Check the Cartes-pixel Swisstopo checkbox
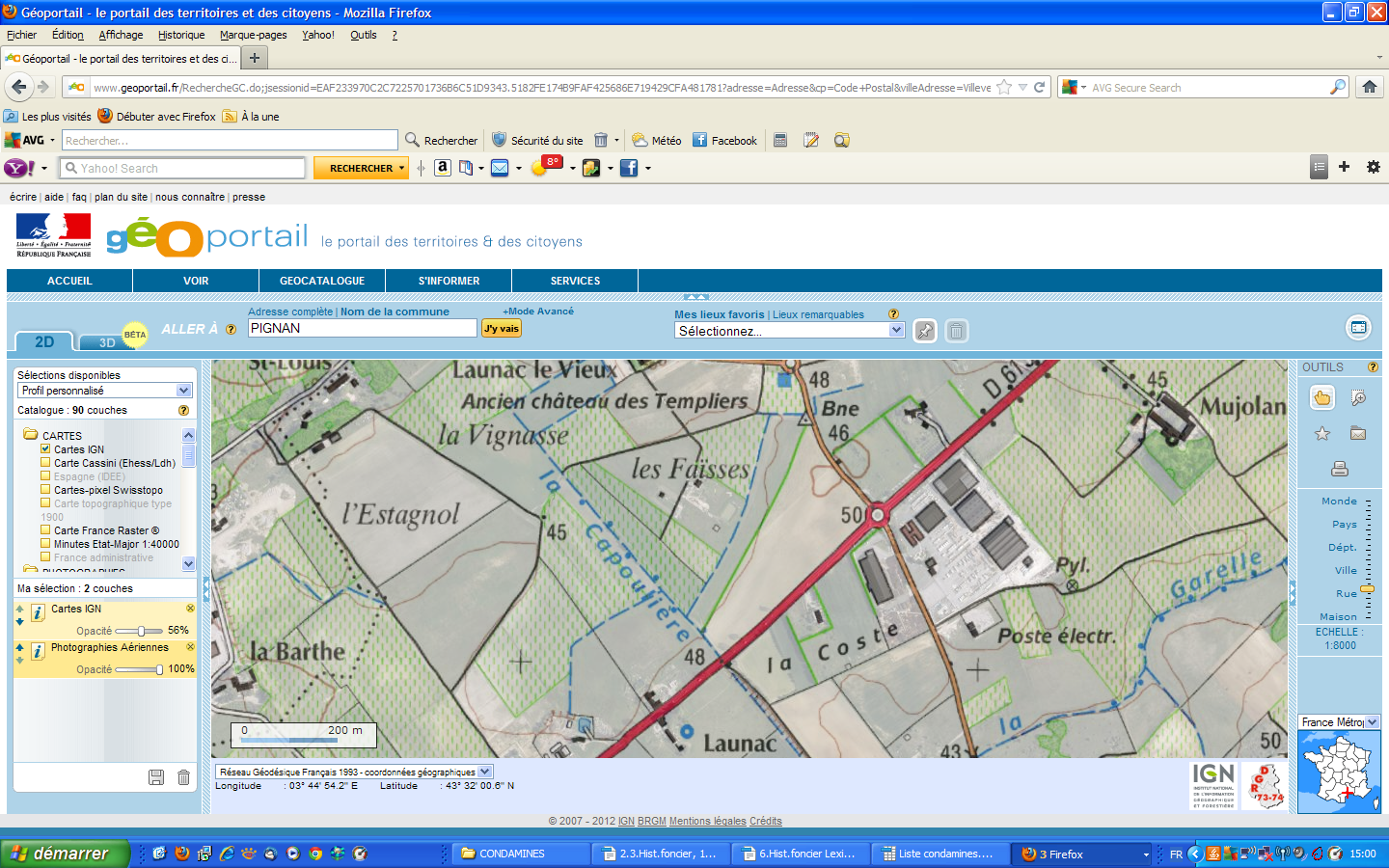The image size is (1389, 868). point(45,489)
